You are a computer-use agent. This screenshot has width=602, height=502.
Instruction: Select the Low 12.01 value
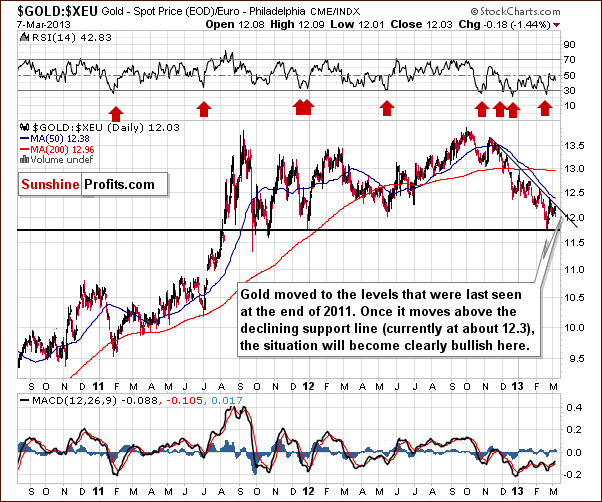[x=357, y=25]
